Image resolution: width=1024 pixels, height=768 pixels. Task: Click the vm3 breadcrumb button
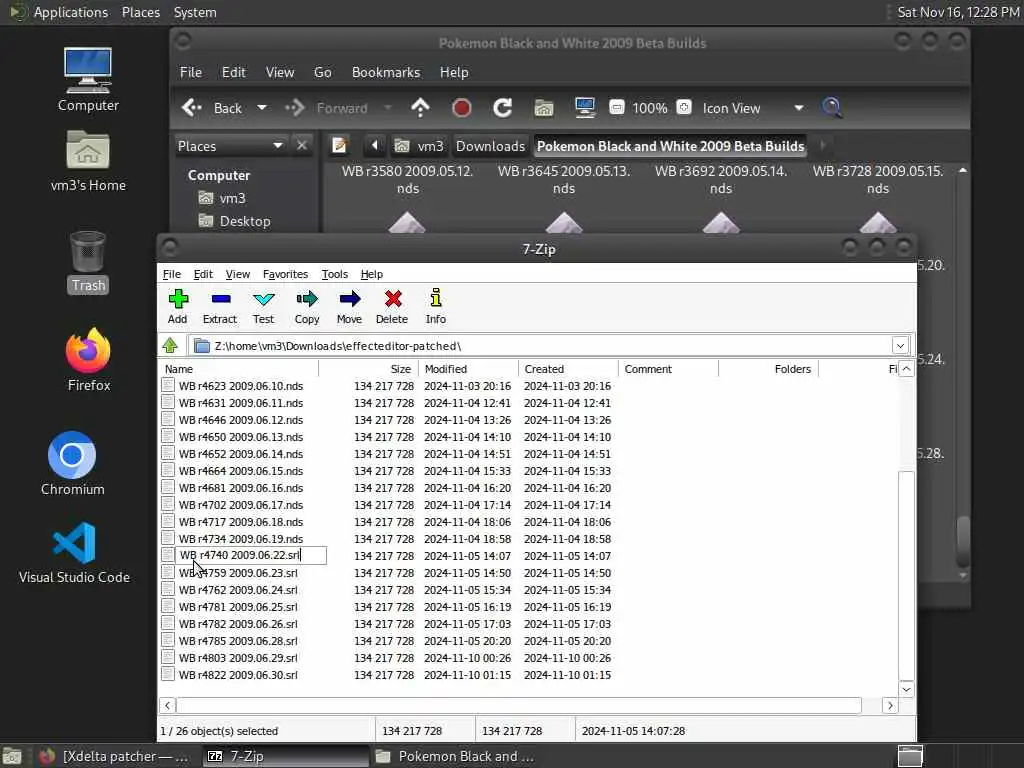[420, 146]
